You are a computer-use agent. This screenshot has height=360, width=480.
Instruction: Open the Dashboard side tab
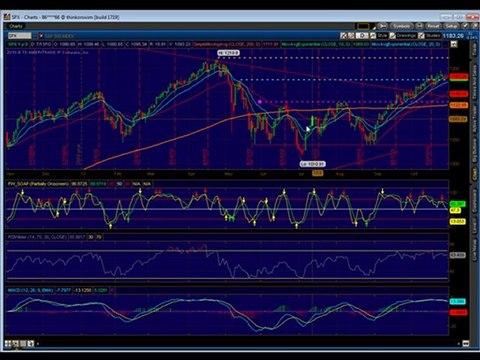click(x=474, y=200)
